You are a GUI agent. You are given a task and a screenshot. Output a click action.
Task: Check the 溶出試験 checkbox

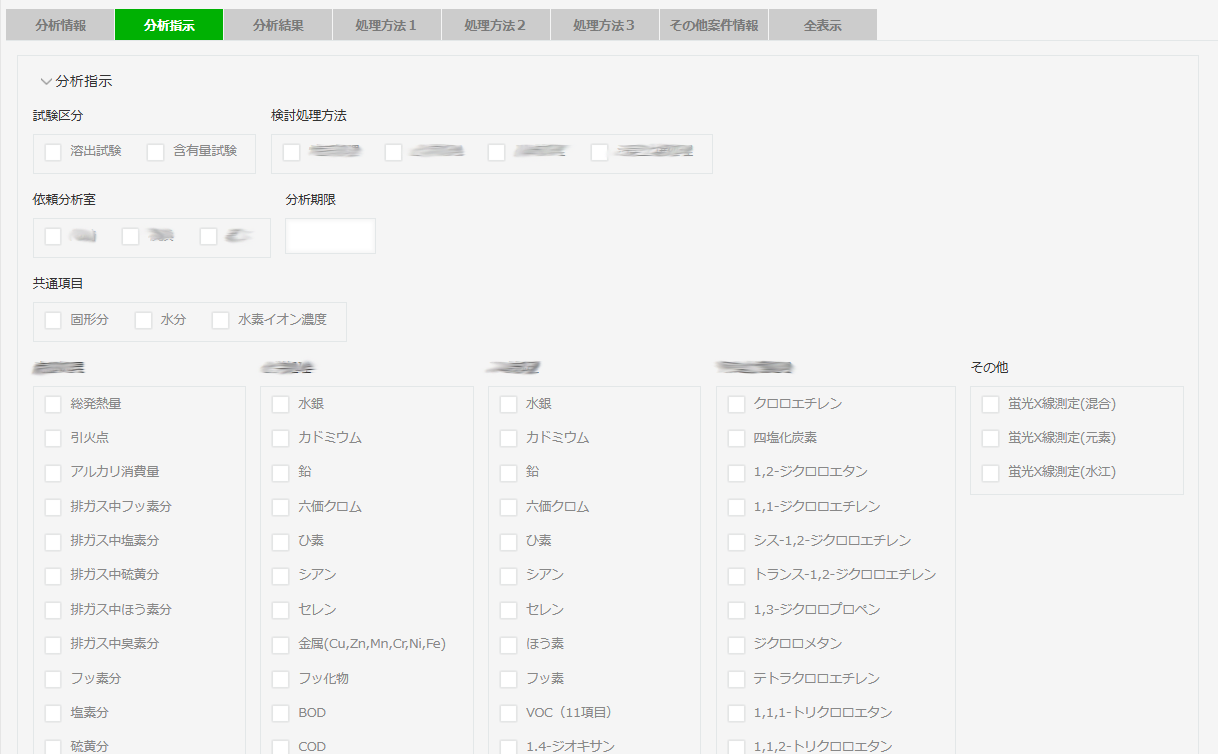(53, 152)
